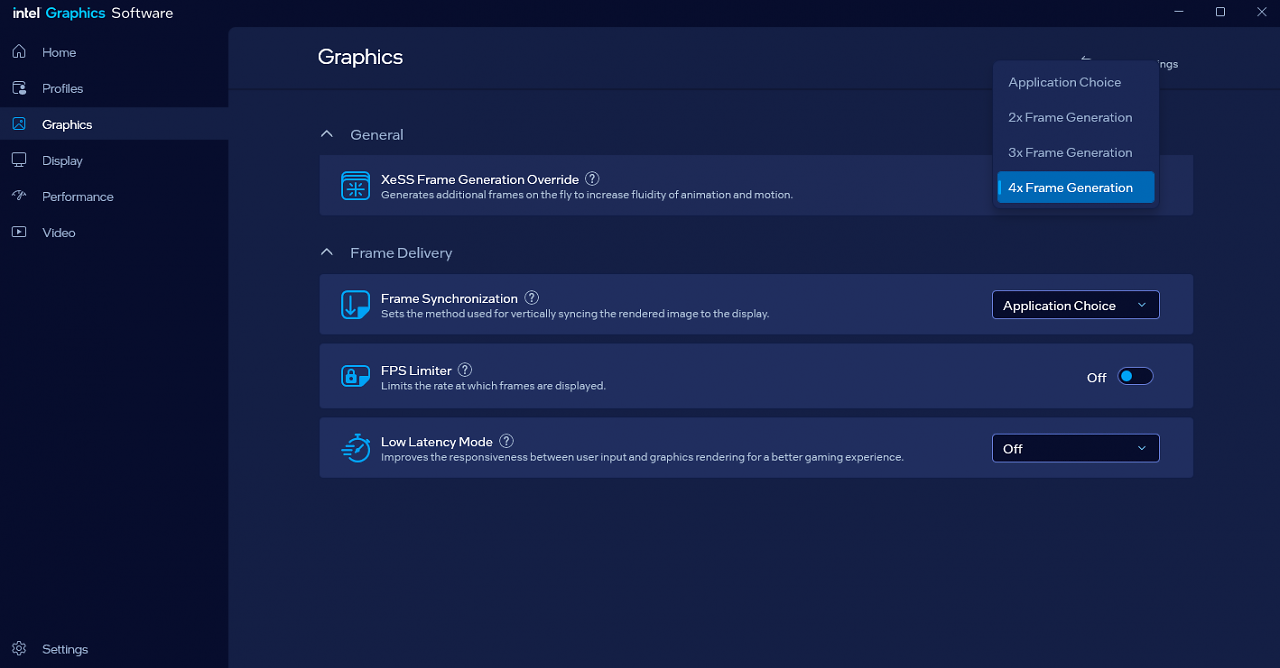Open the Home page in sidebar
The height and width of the screenshot is (668, 1280).
[x=114, y=52]
